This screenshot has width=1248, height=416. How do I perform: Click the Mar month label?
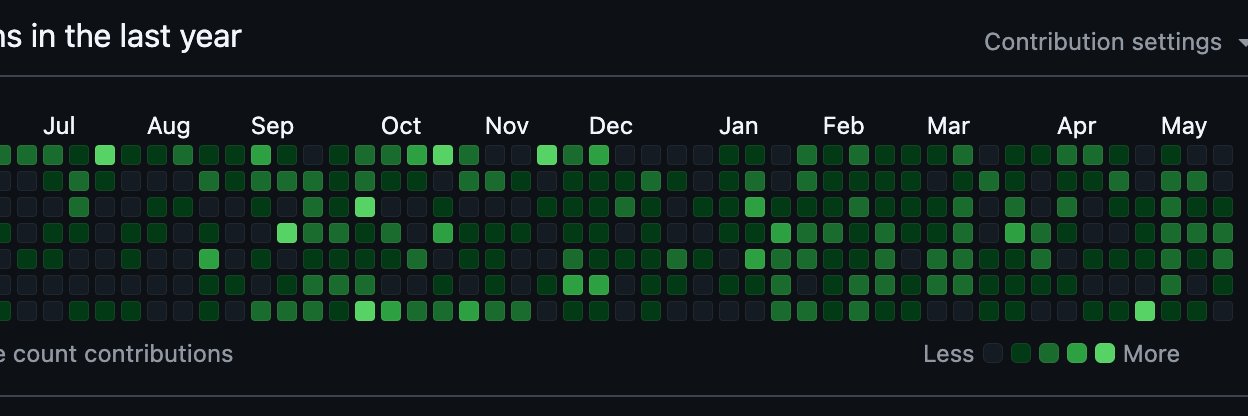click(948, 126)
